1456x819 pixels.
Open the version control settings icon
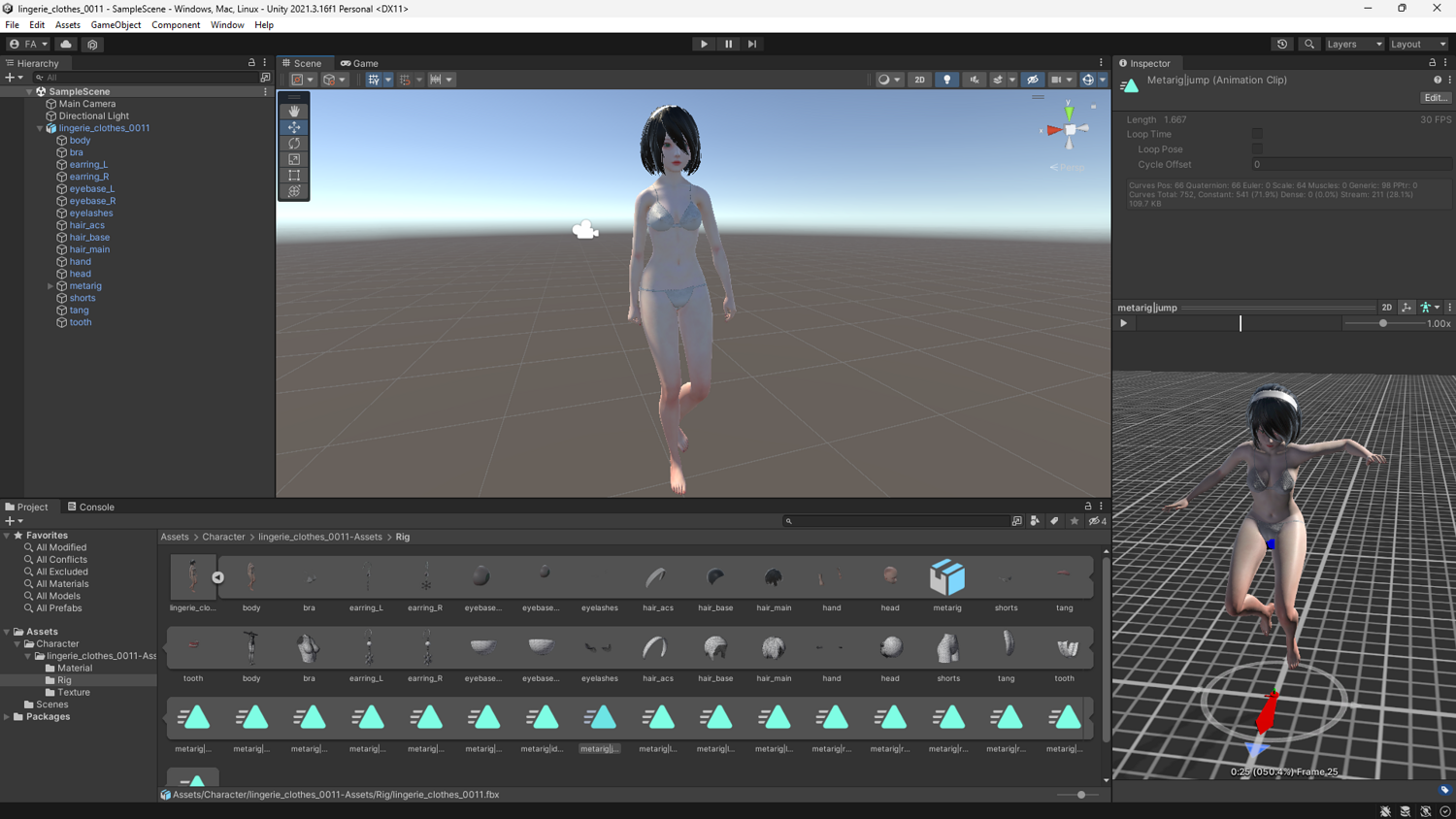[x=92, y=44]
